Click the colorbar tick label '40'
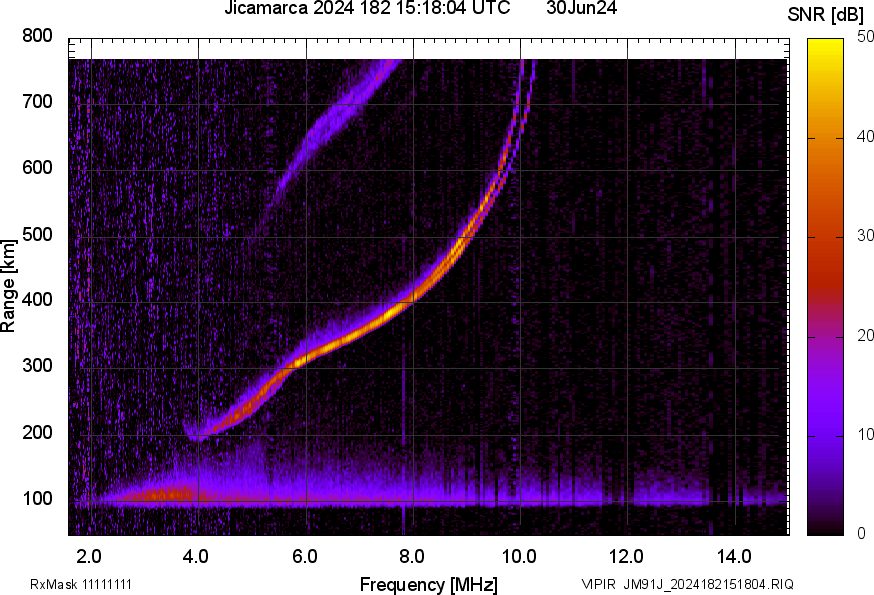This screenshot has height=595, width=874. (865, 137)
